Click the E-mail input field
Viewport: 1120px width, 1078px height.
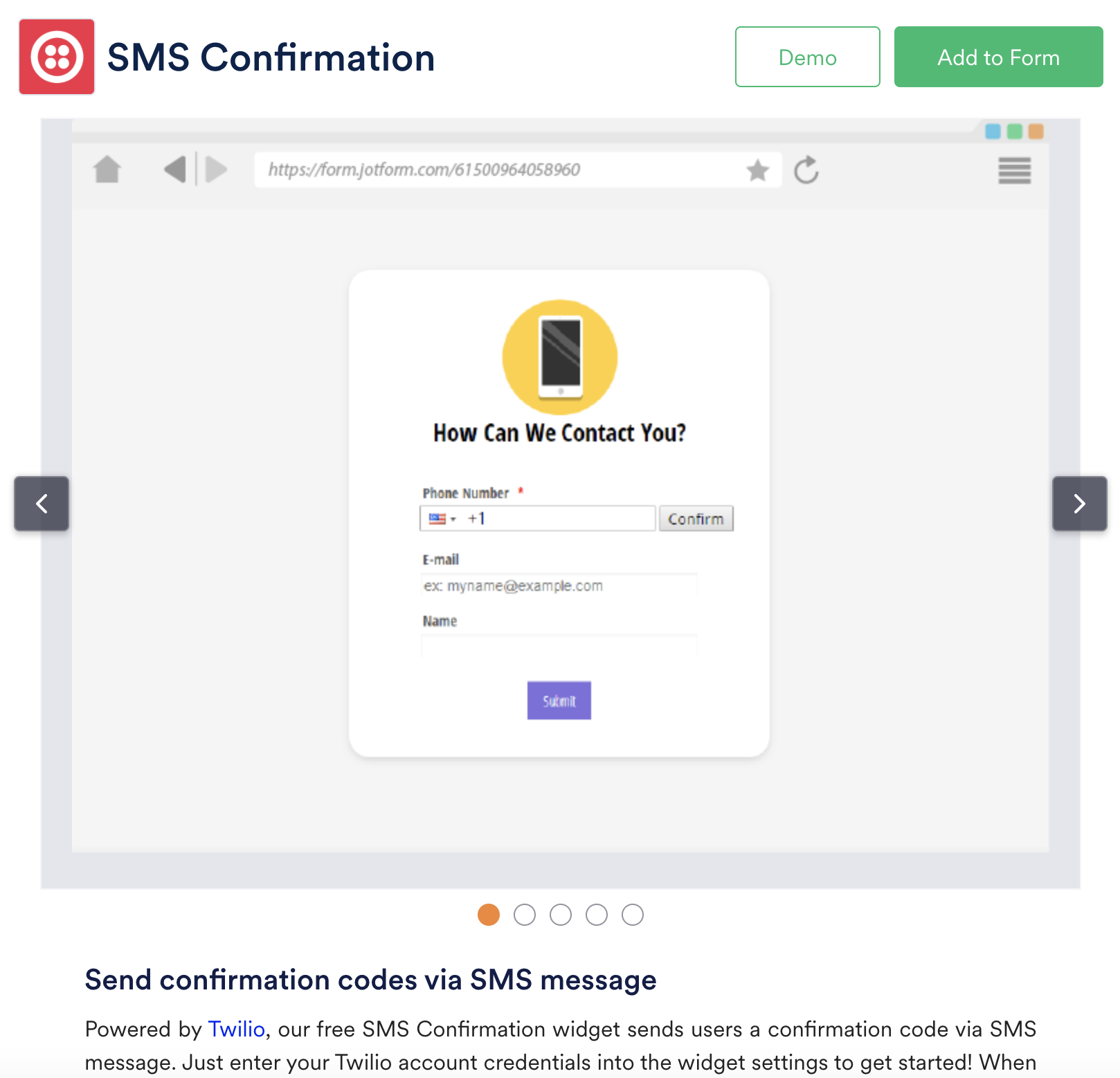coord(559,586)
